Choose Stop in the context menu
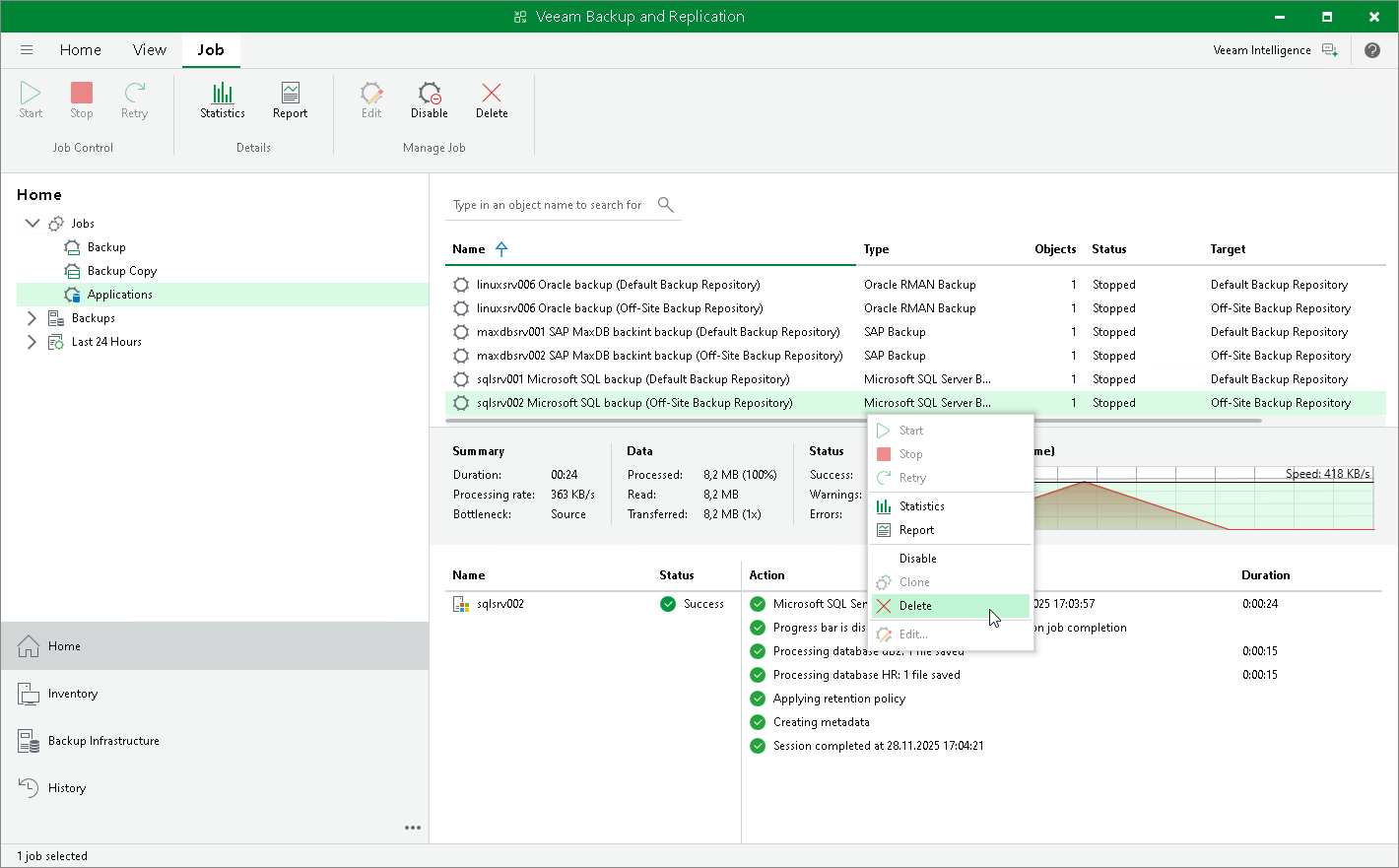The height and width of the screenshot is (868, 1399). click(x=951, y=454)
